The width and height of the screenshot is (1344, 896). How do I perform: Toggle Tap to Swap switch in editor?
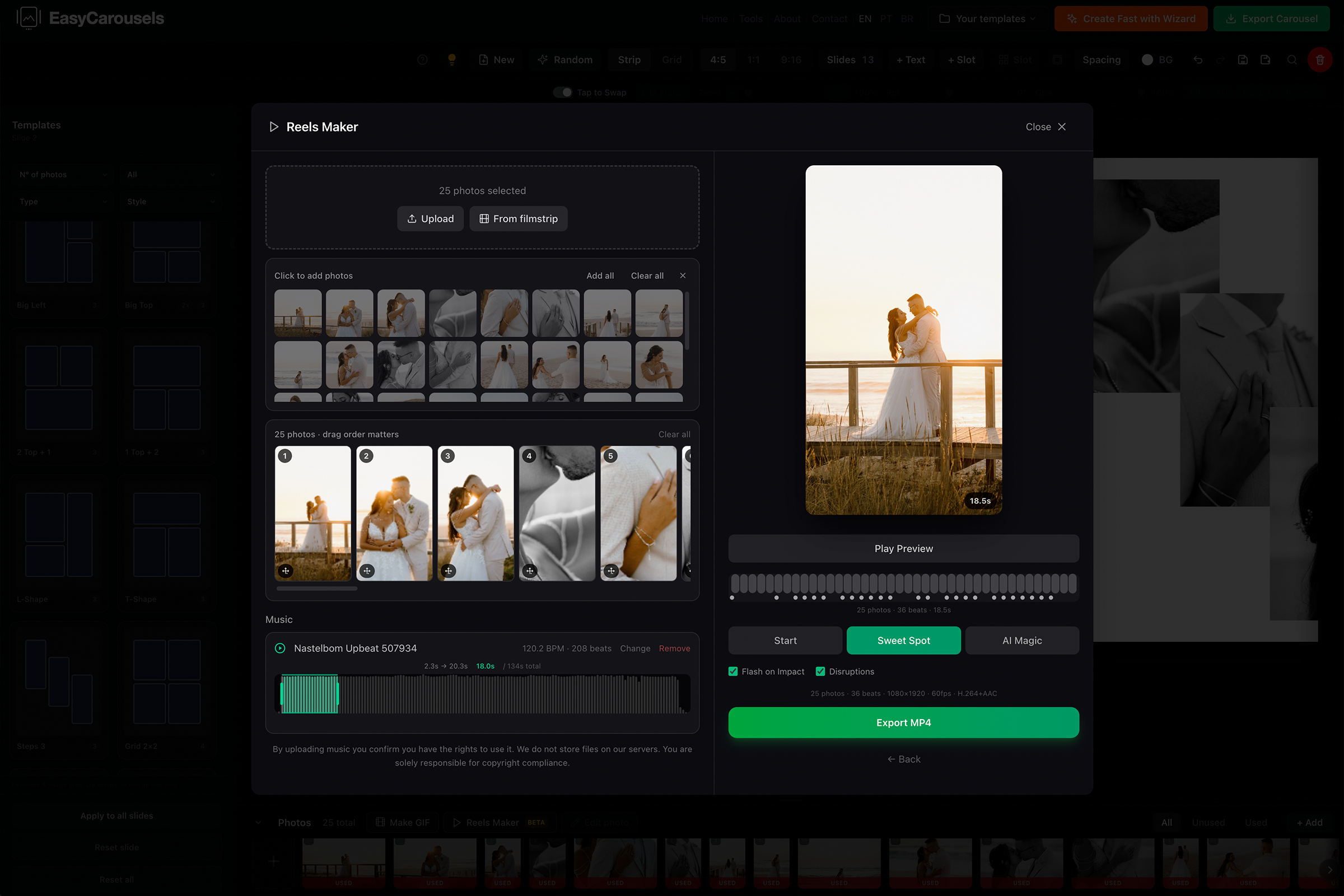(x=562, y=92)
